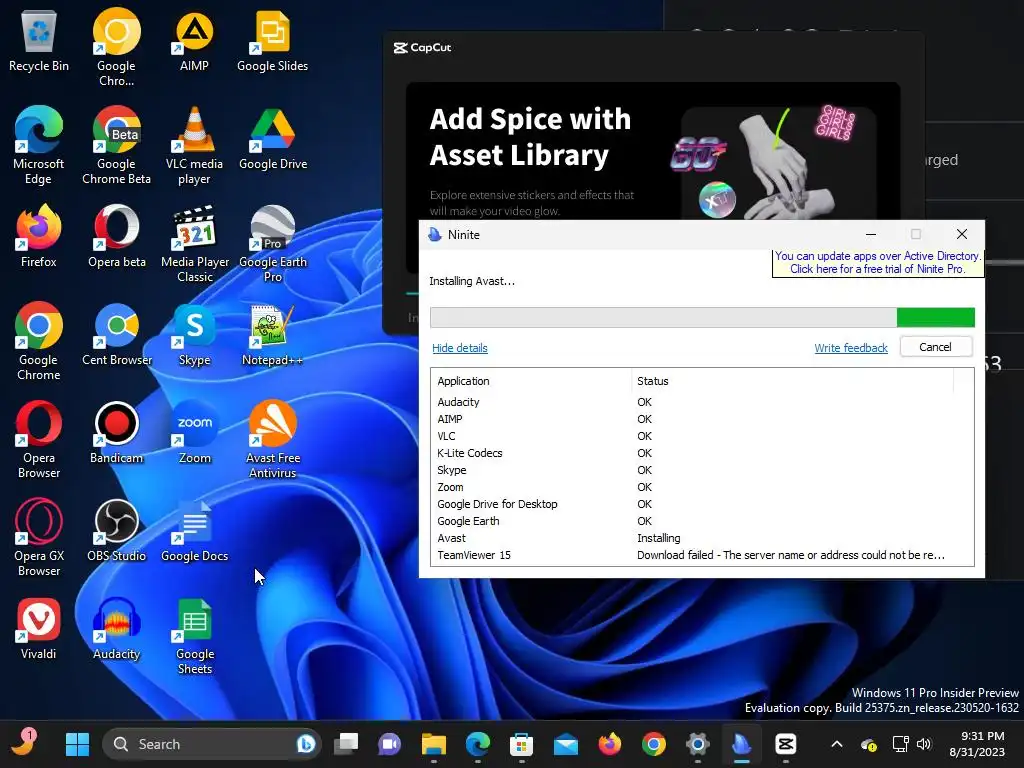Open Firefox from the taskbar
This screenshot has width=1024, height=768.
click(x=609, y=744)
